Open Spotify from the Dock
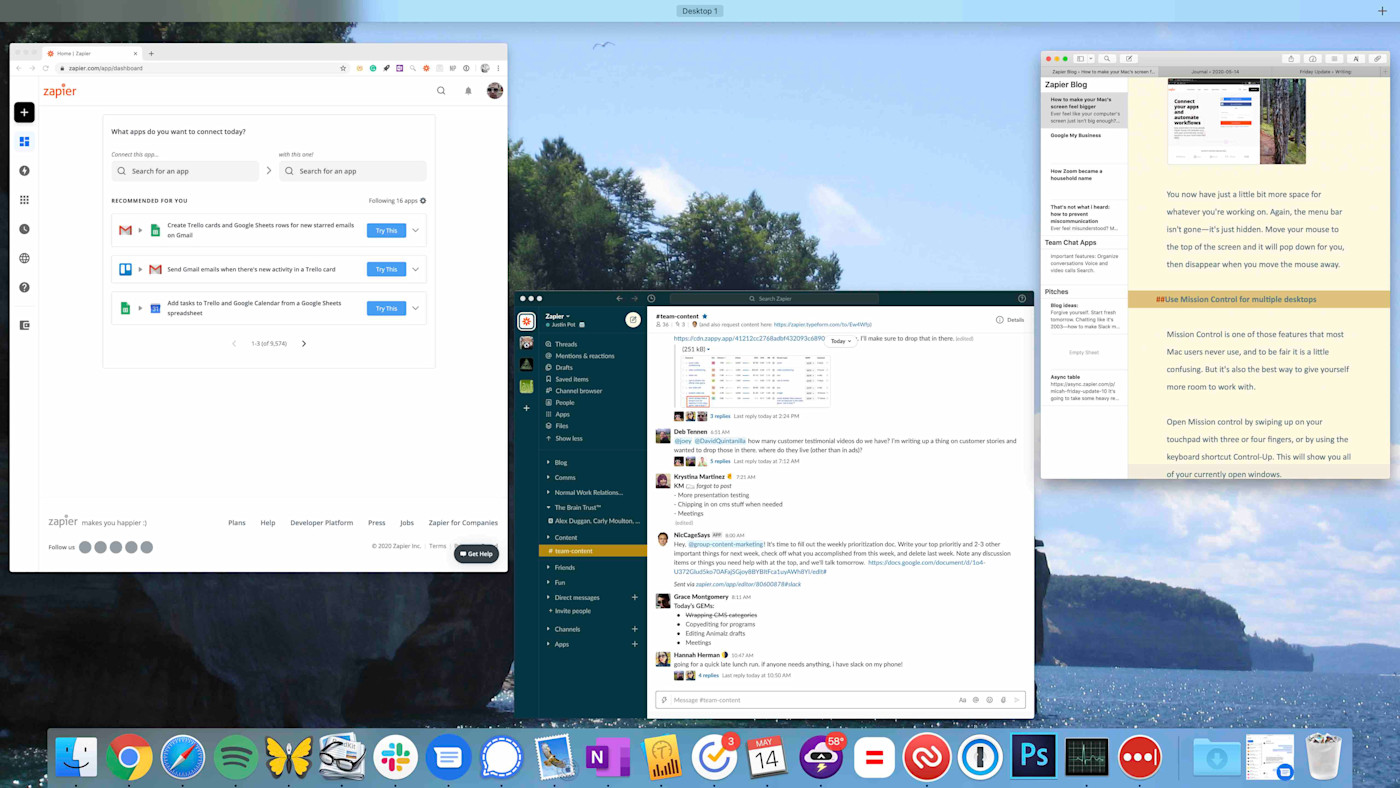The width and height of the screenshot is (1400, 788). pos(236,757)
